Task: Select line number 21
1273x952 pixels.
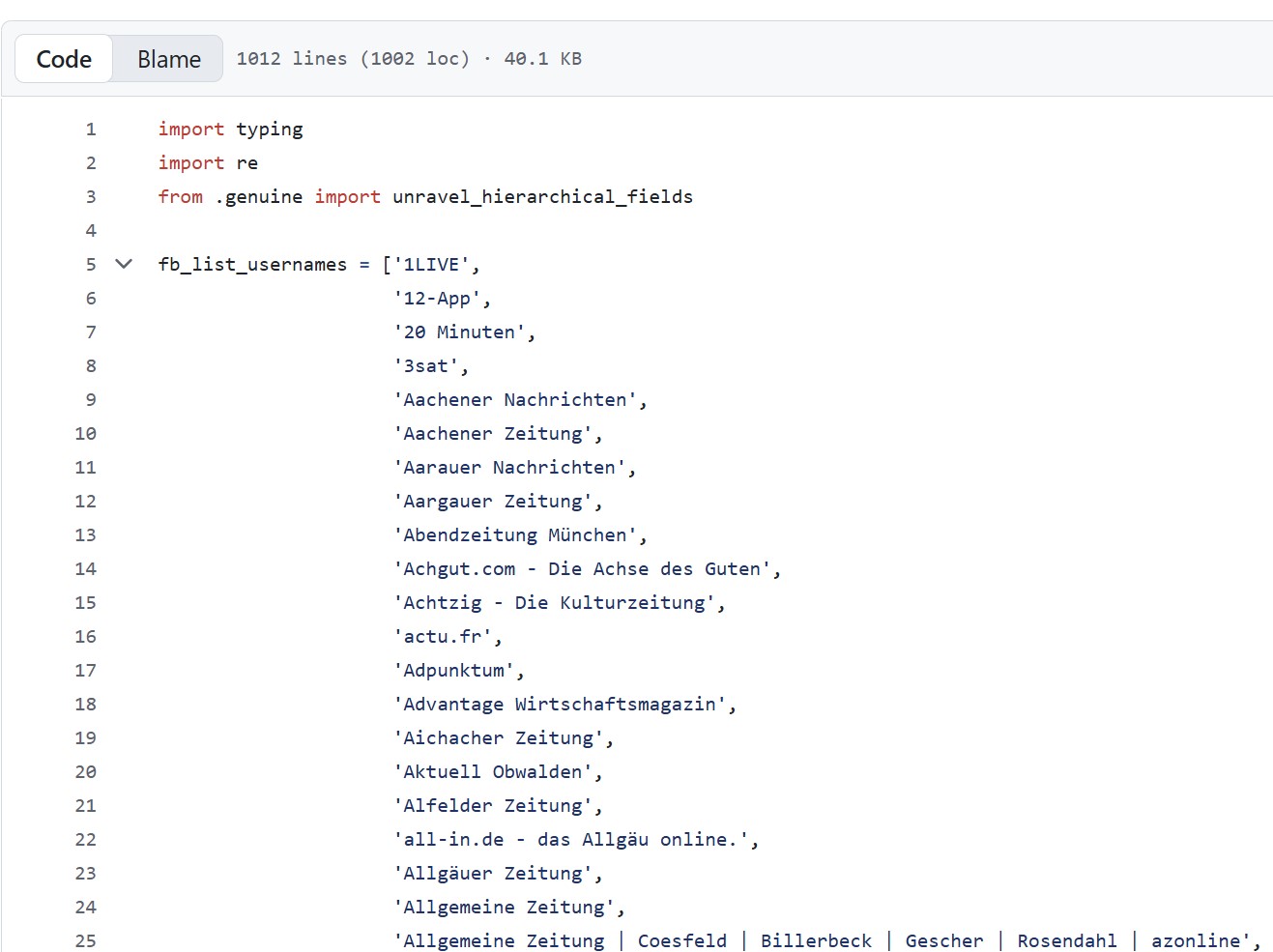Action: 86,806
